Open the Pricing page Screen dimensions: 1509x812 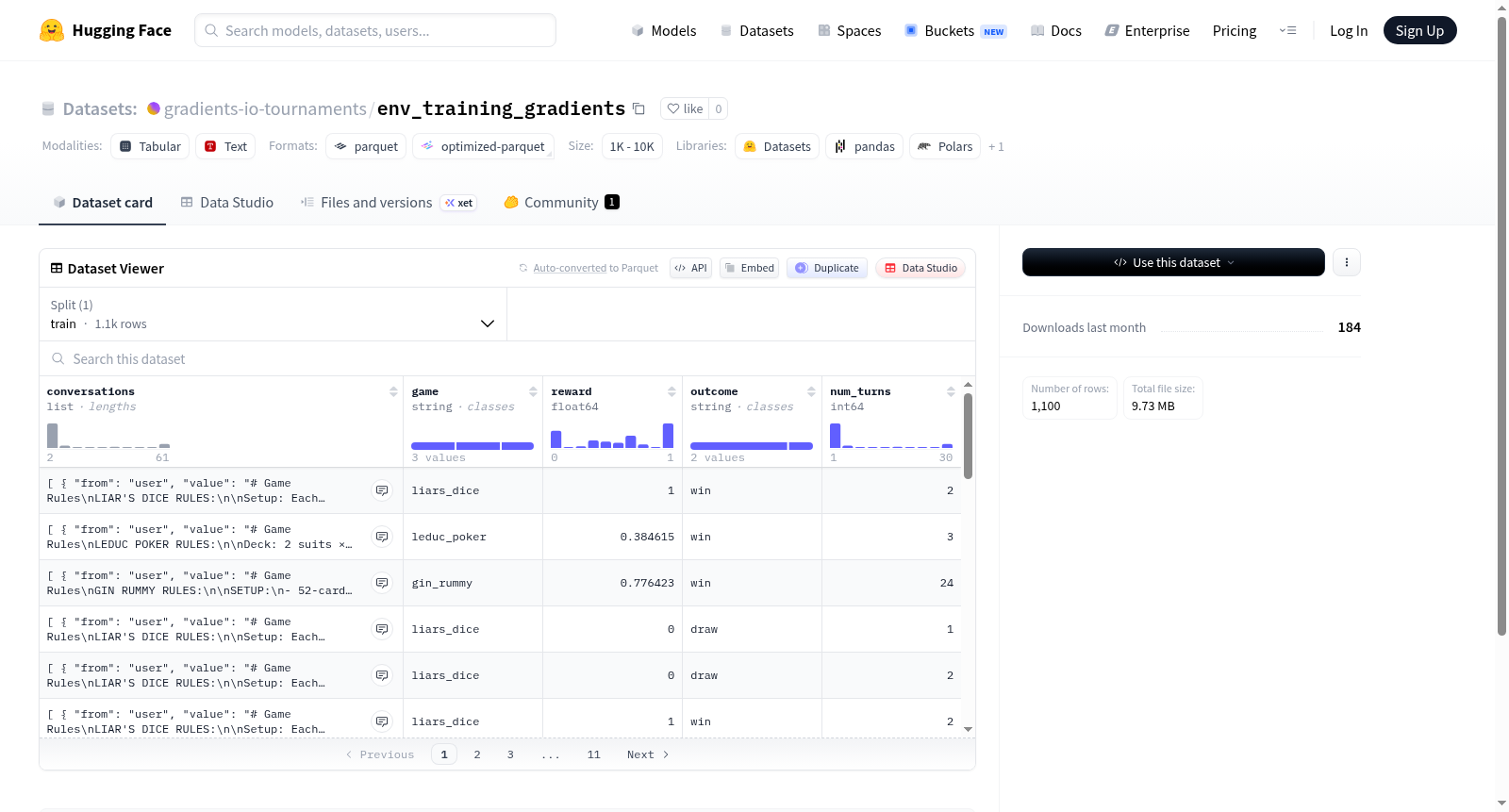[1235, 30]
